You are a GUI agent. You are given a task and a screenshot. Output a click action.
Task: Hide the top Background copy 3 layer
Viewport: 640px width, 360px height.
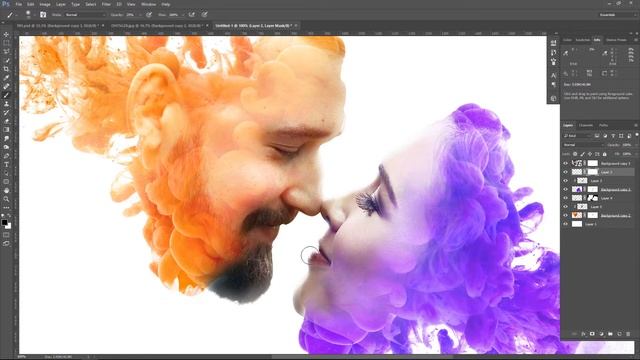(x=565, y=163)
